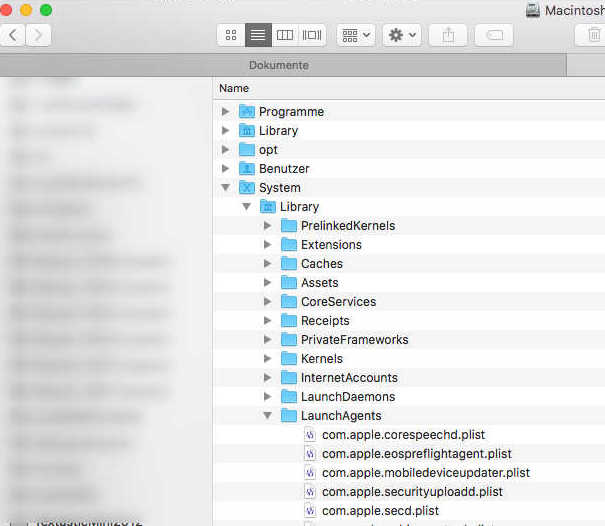Switch to column view mode

[x=285, y=35]
